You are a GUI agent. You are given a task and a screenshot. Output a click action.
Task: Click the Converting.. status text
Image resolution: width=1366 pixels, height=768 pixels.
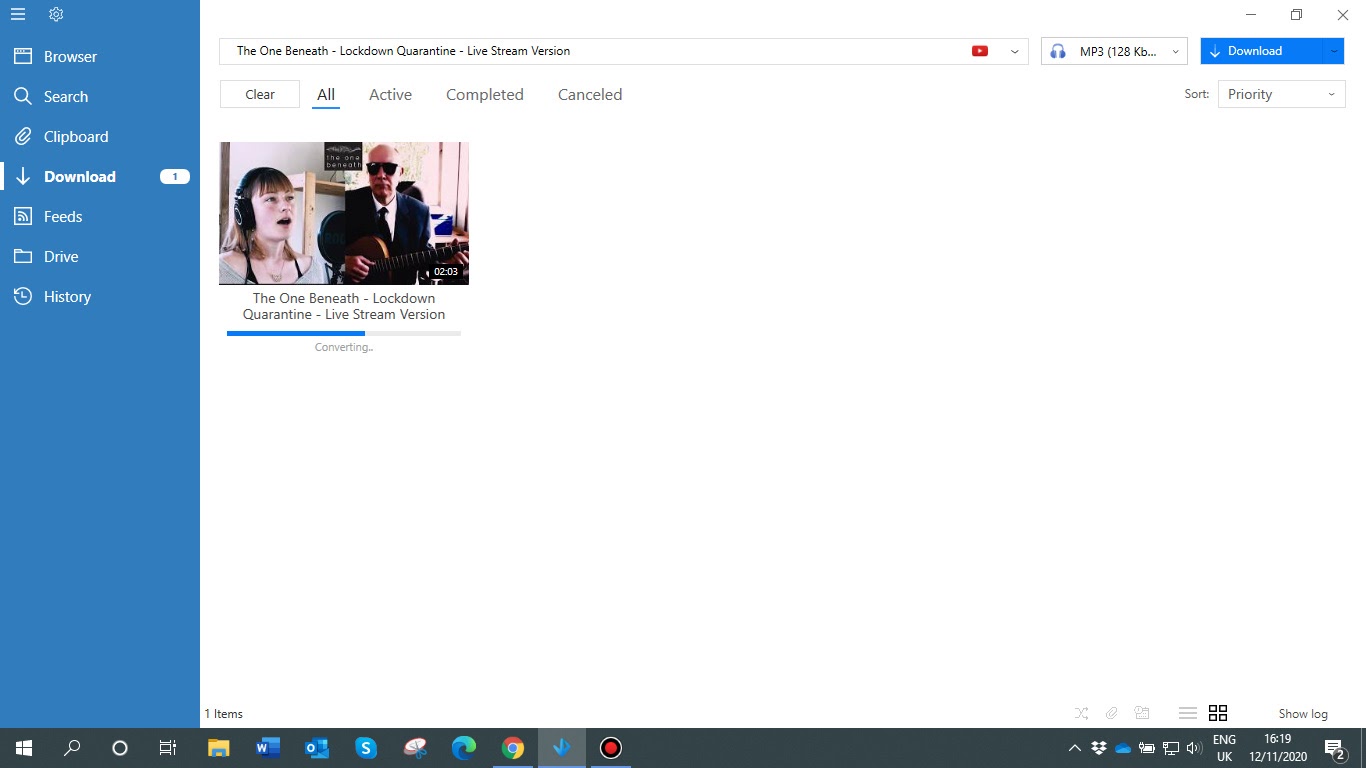coord(344,348)
